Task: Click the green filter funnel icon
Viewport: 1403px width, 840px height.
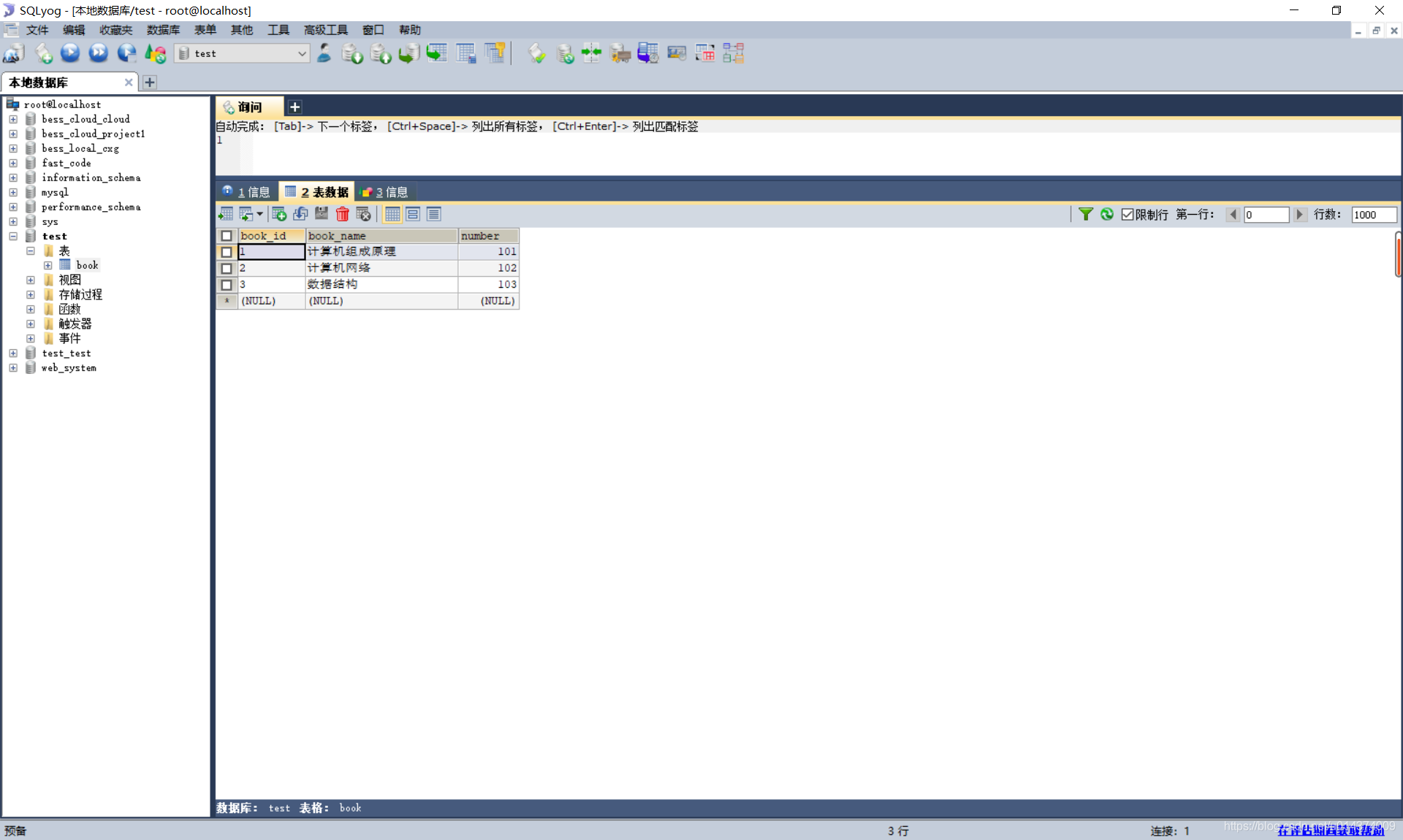Action: tap(1086, 214)
